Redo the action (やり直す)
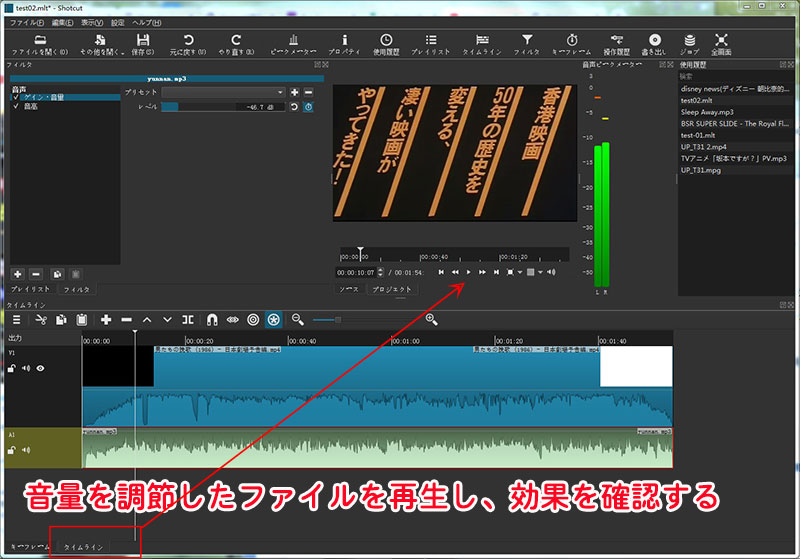800x559 pixels. [x=236, y=40]
